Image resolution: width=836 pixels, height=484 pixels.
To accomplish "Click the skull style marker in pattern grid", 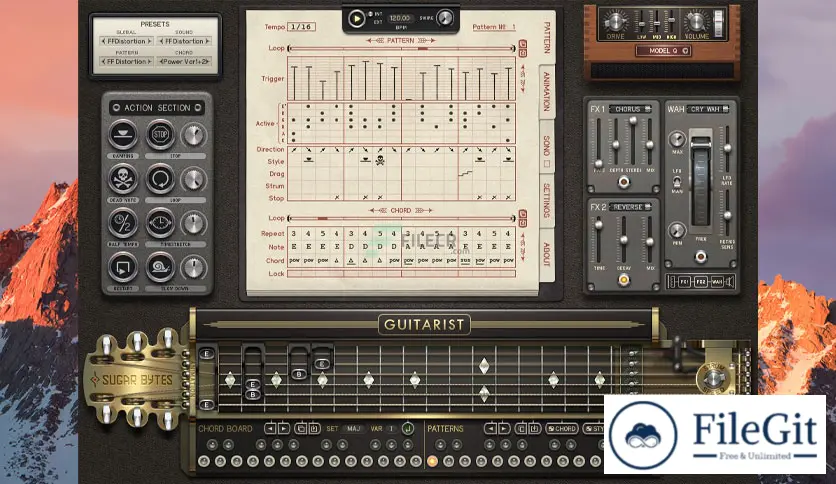I will click(x=380, y=160).
